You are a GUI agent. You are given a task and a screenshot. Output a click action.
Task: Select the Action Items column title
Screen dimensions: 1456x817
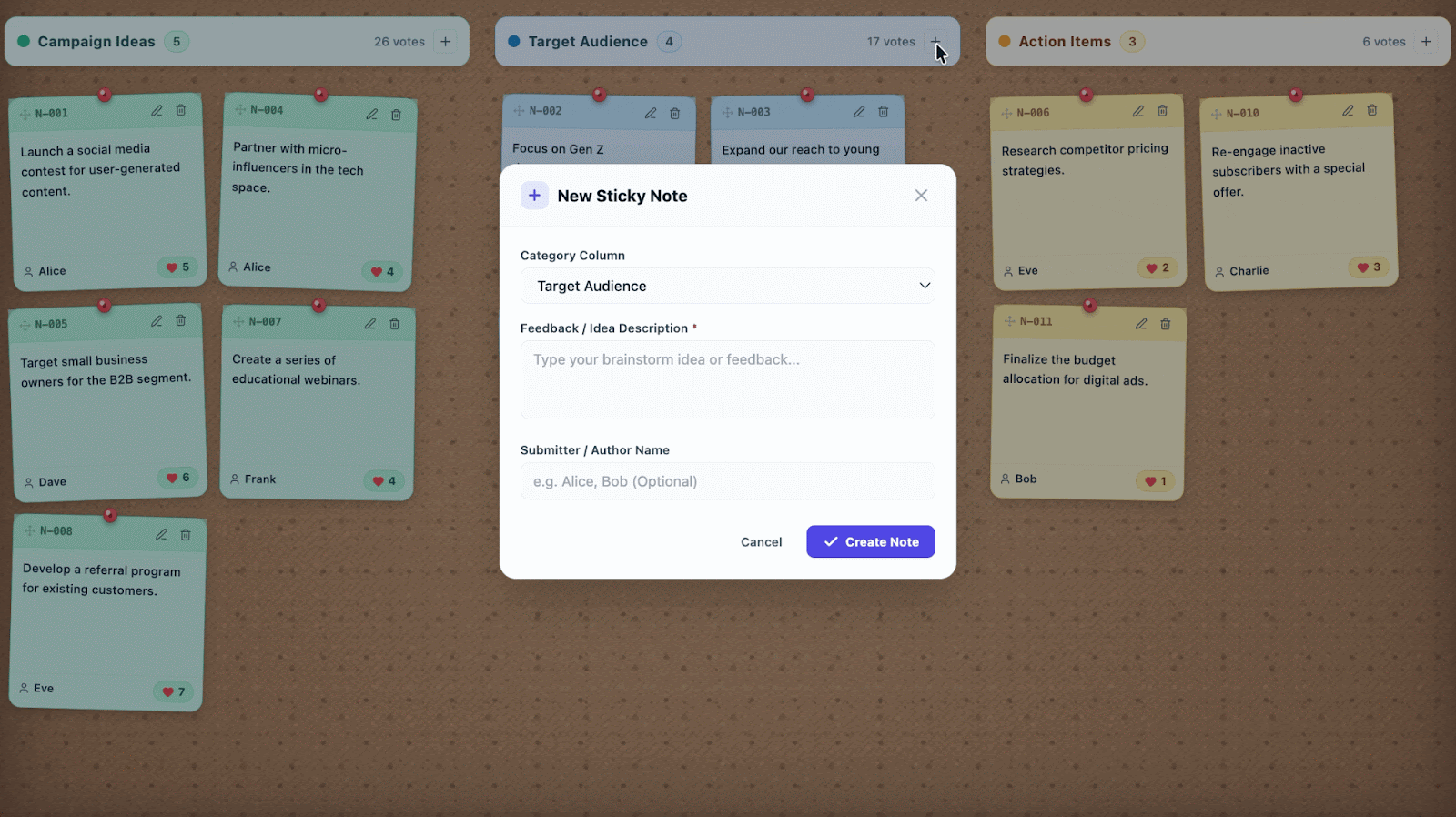(1065, 42)
